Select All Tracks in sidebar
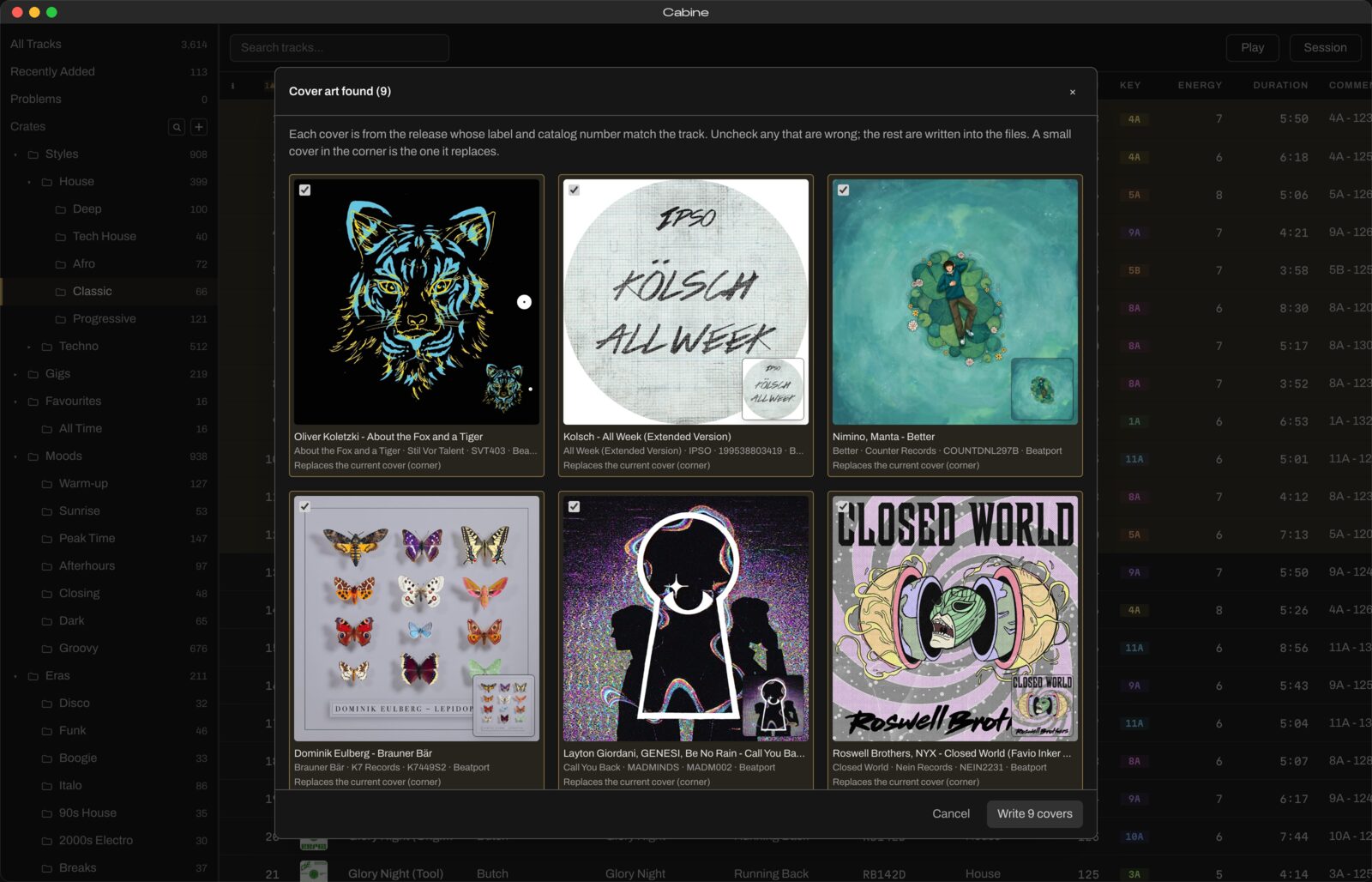 [109, 44]
